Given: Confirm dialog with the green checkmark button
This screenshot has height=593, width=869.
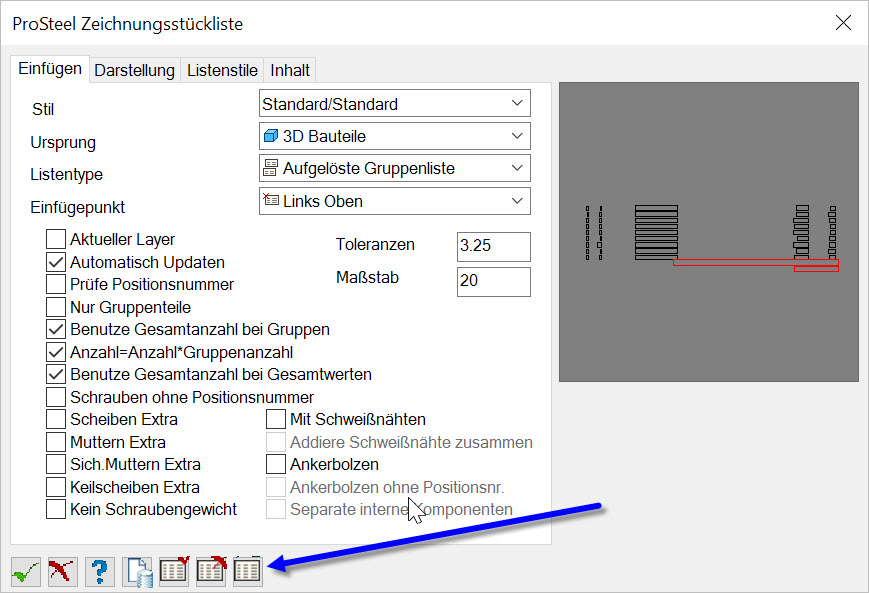Looking at the screenshot, I should coord(25,571).
